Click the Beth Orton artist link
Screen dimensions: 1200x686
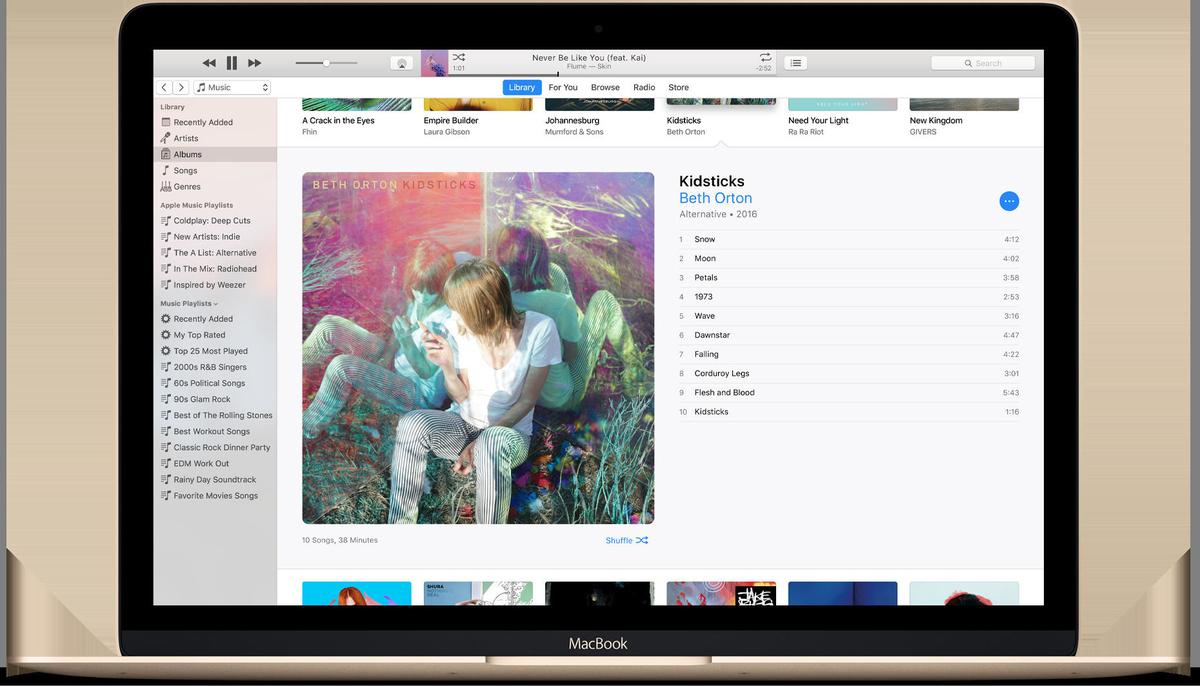click(x=715, y=198)
